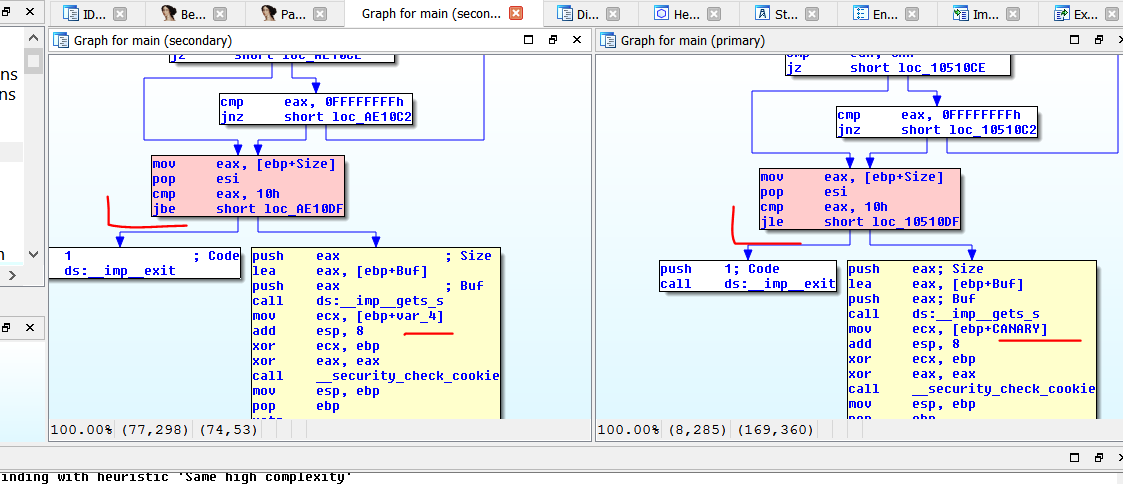This screenshot has width=1123, height=484.
Task: Click the Di... tab document icon
Action: point(565,14)
